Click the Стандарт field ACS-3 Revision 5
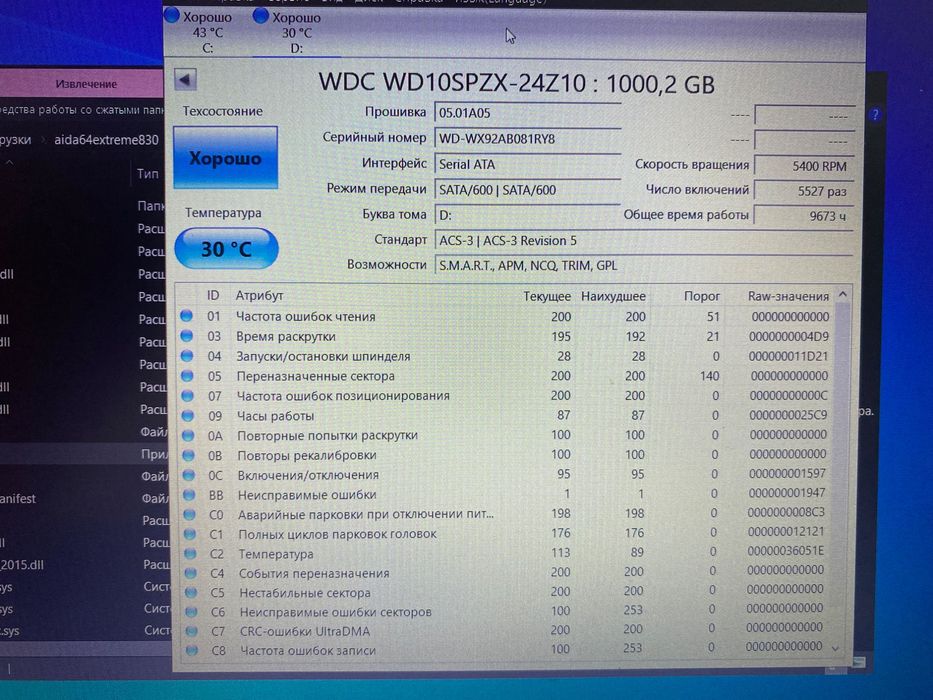The image size is (933, 700). (644, 240)
